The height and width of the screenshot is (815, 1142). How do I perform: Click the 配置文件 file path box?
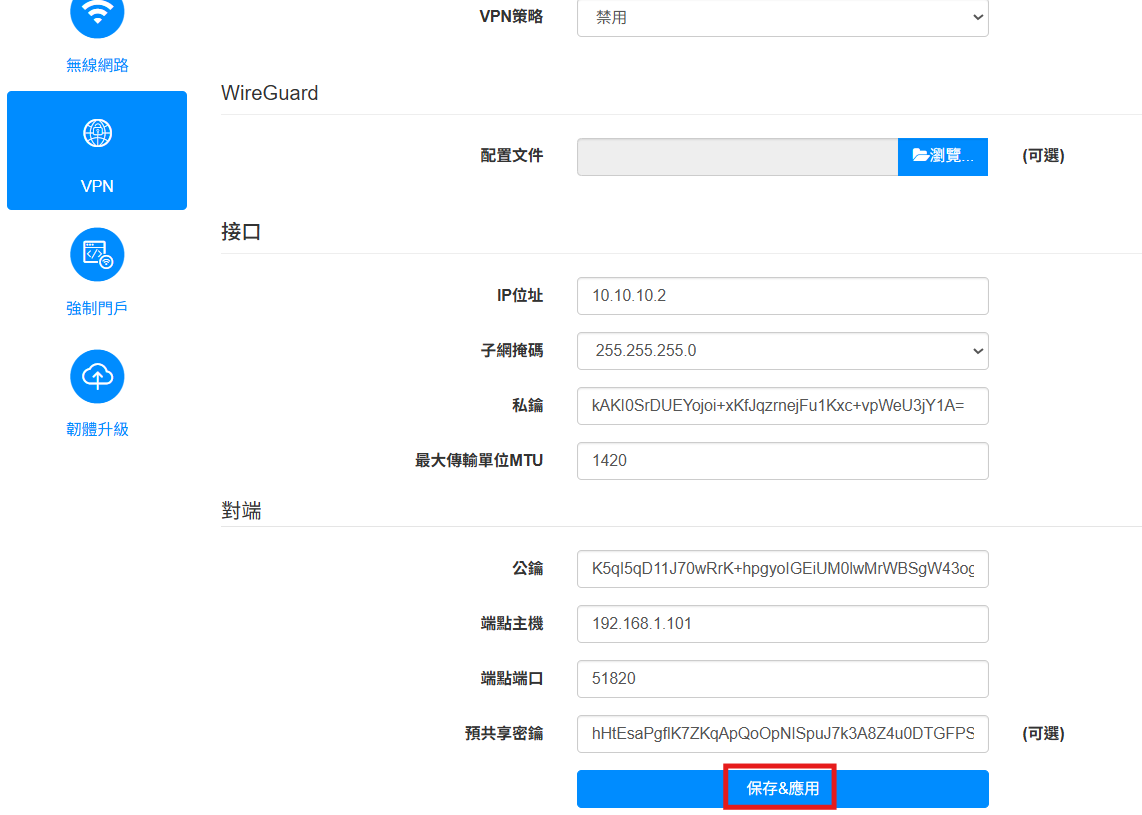(x=737, y=157)
